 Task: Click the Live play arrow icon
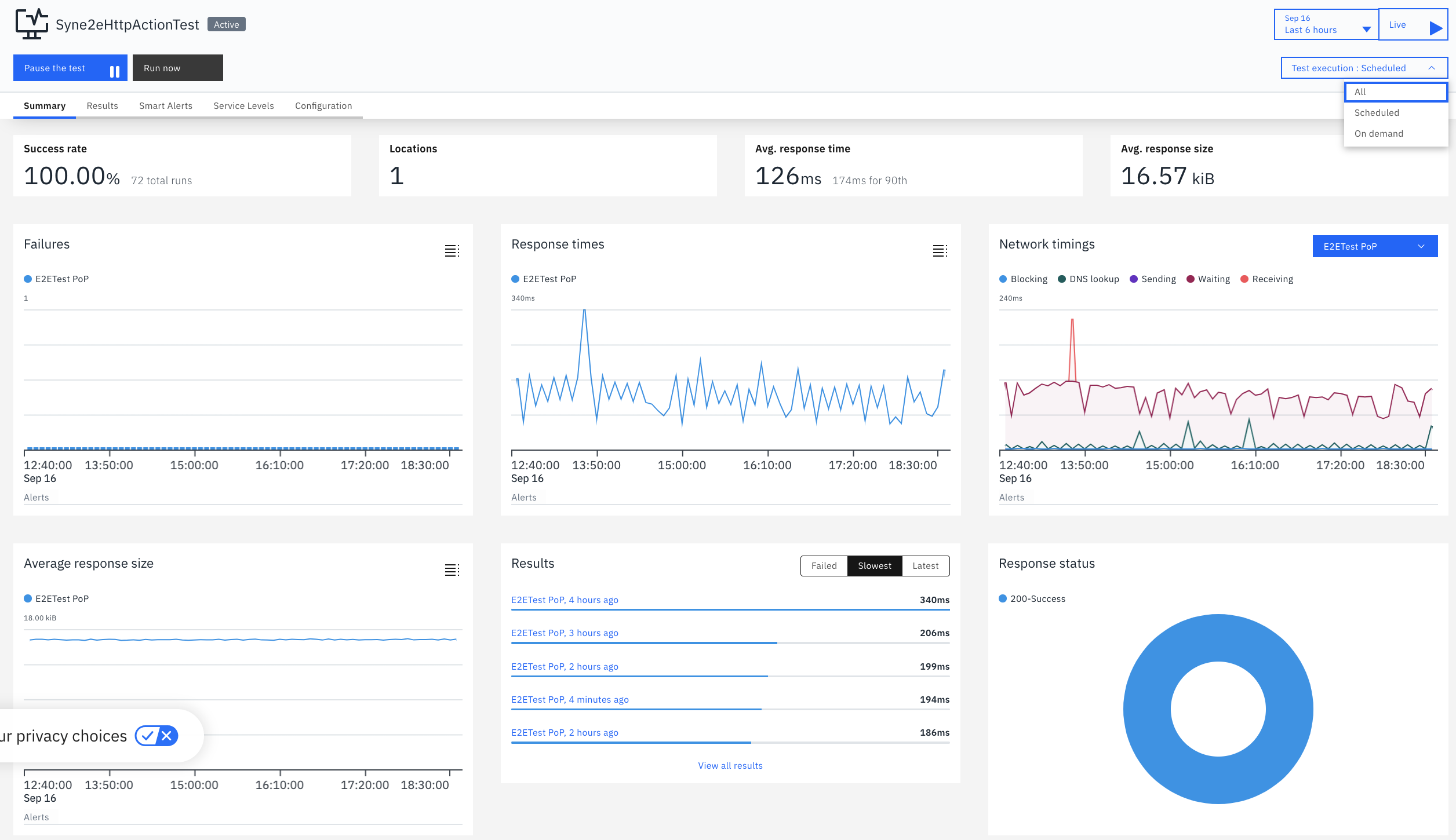point(1435,27)
